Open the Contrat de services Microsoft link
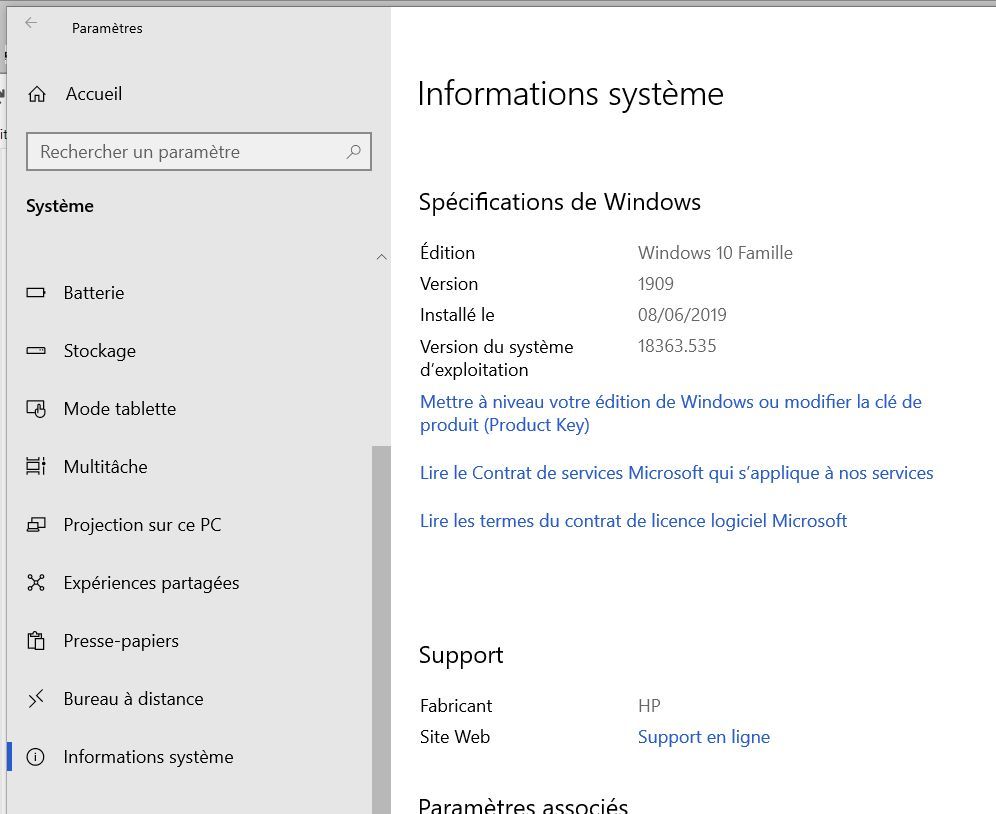The image size is (996, 814). coord(676,473)
